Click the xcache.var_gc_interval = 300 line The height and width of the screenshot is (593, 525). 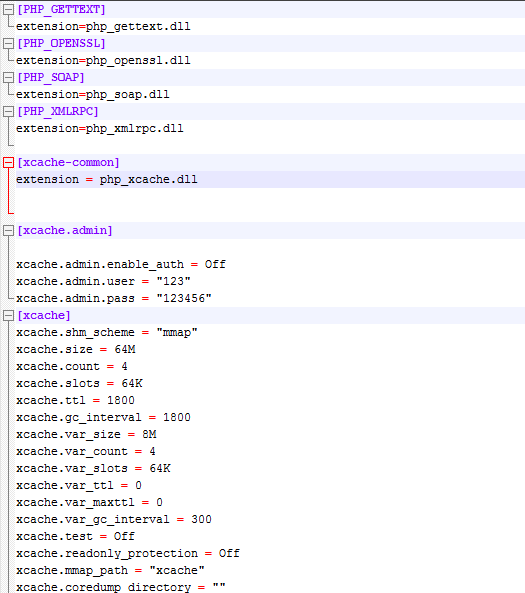tap(114, 520)
